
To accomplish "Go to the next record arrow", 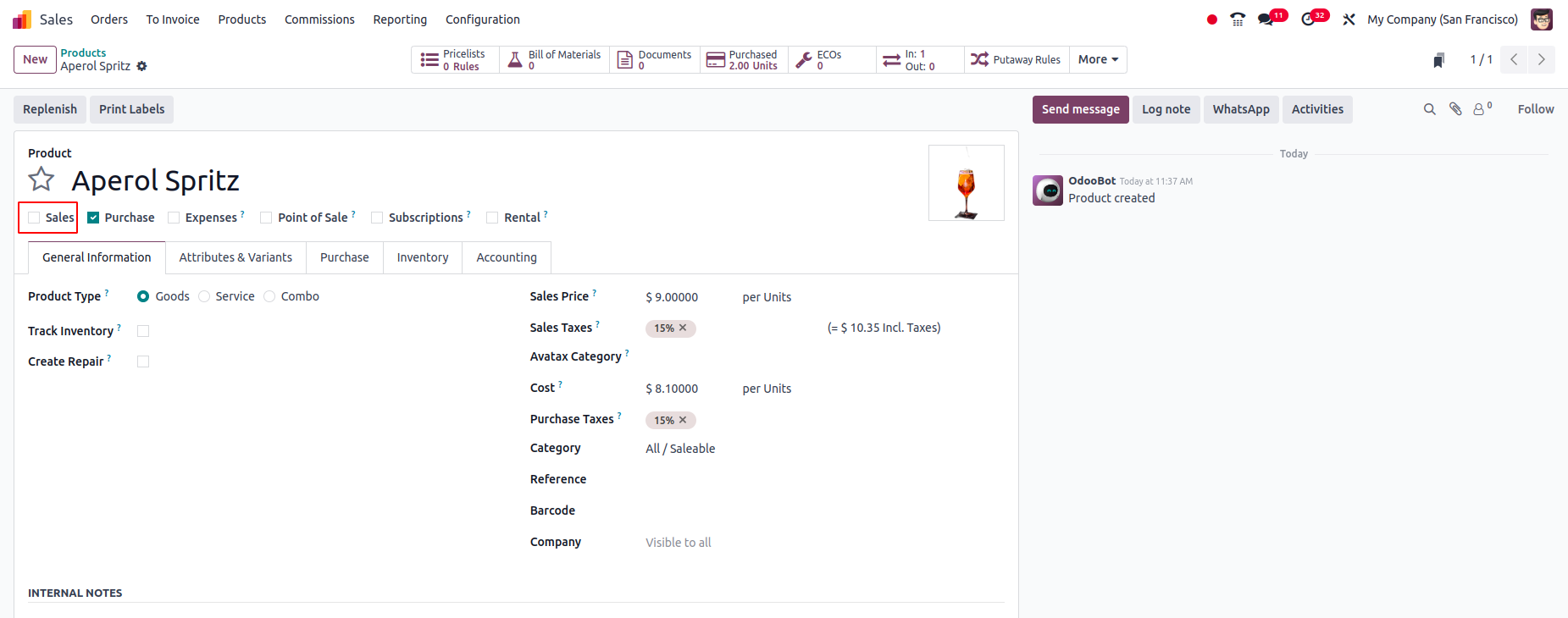I will (1541, 59).
